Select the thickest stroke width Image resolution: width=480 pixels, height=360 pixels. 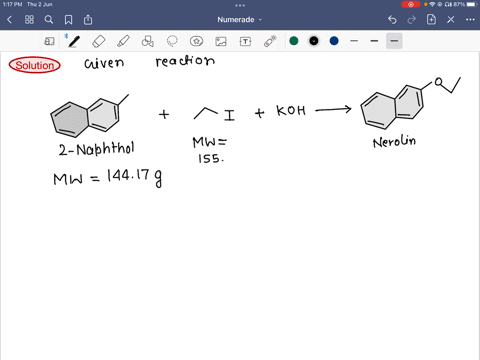coord(394,41)
